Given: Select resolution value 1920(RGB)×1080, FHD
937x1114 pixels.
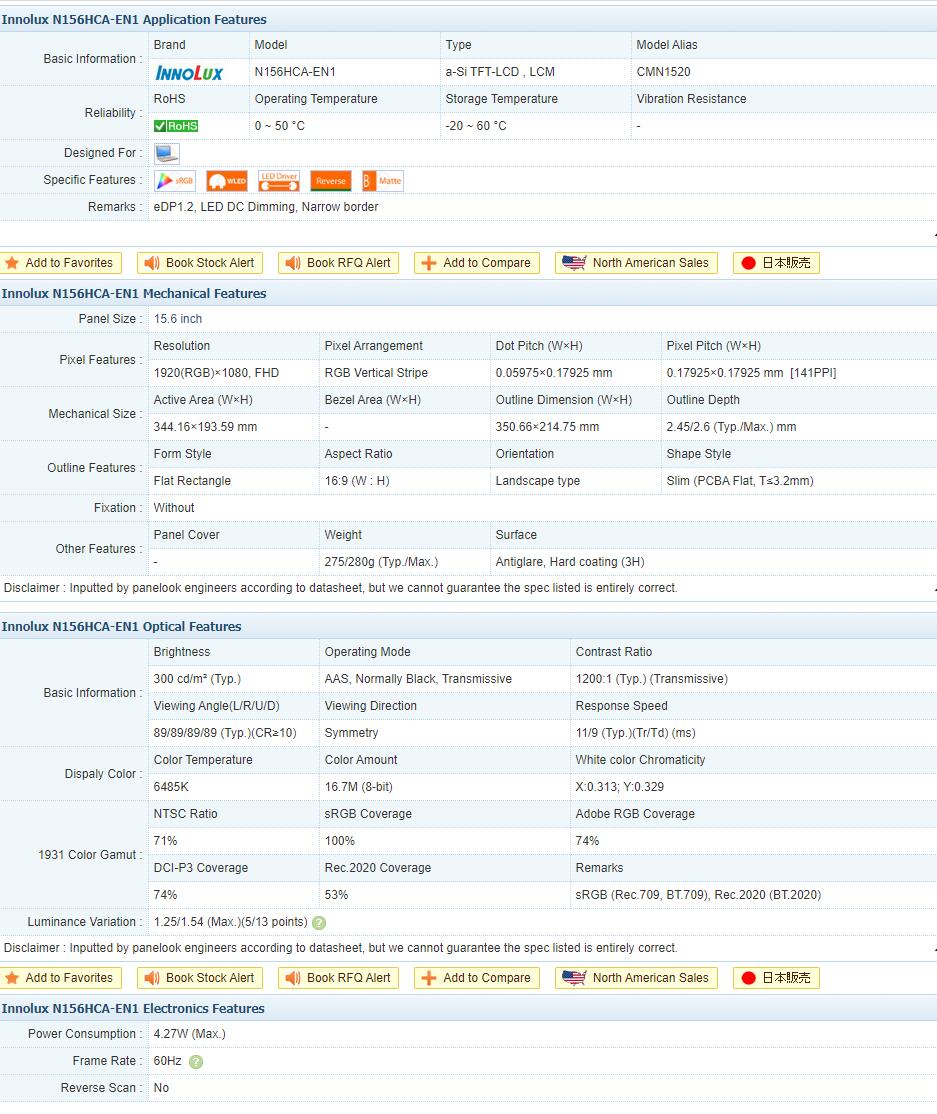Looking at the screenshot, I should [x=216, y=373].
